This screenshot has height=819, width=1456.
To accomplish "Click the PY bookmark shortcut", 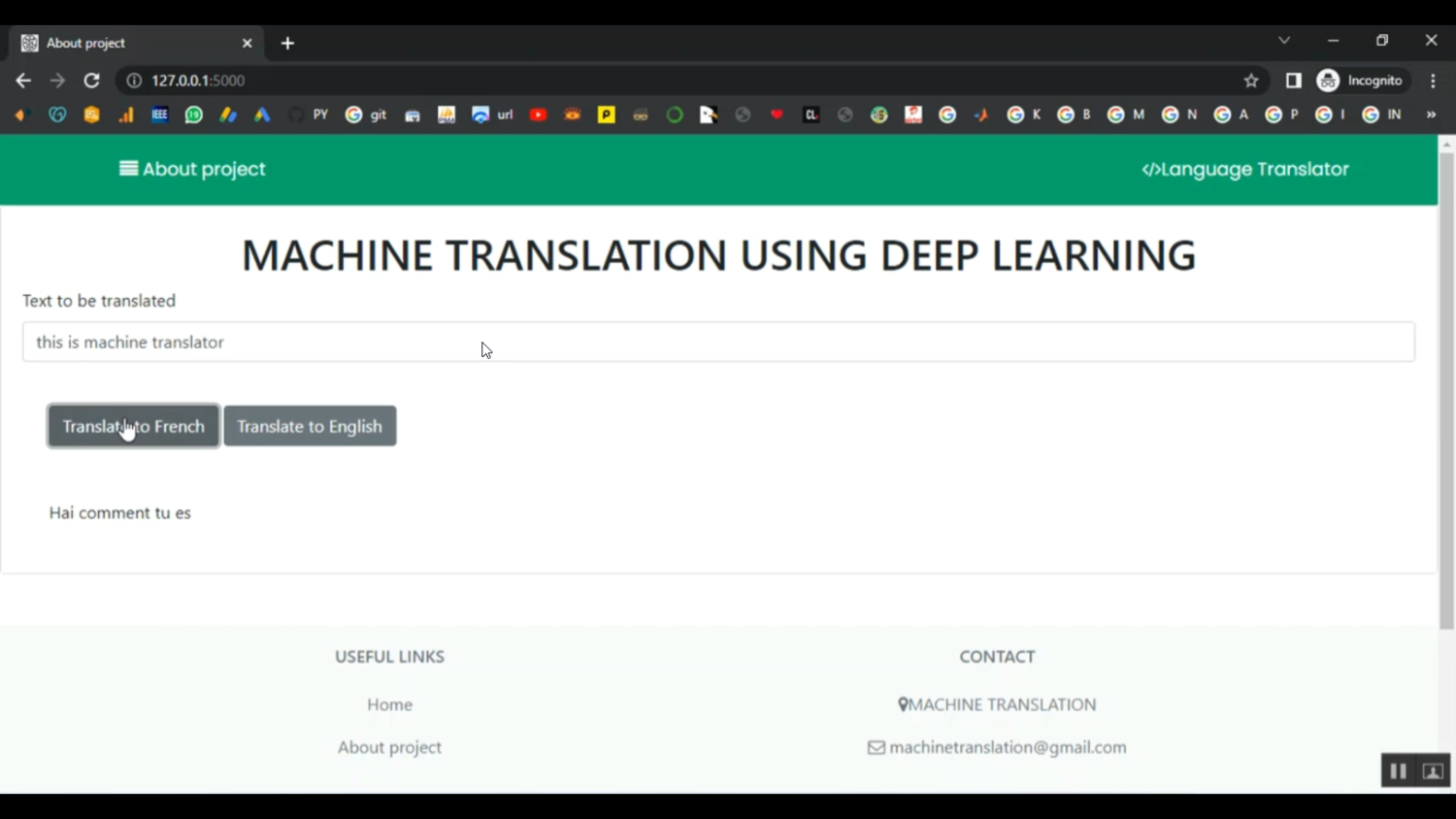I will pyautogui.click(x=320, y=115).
